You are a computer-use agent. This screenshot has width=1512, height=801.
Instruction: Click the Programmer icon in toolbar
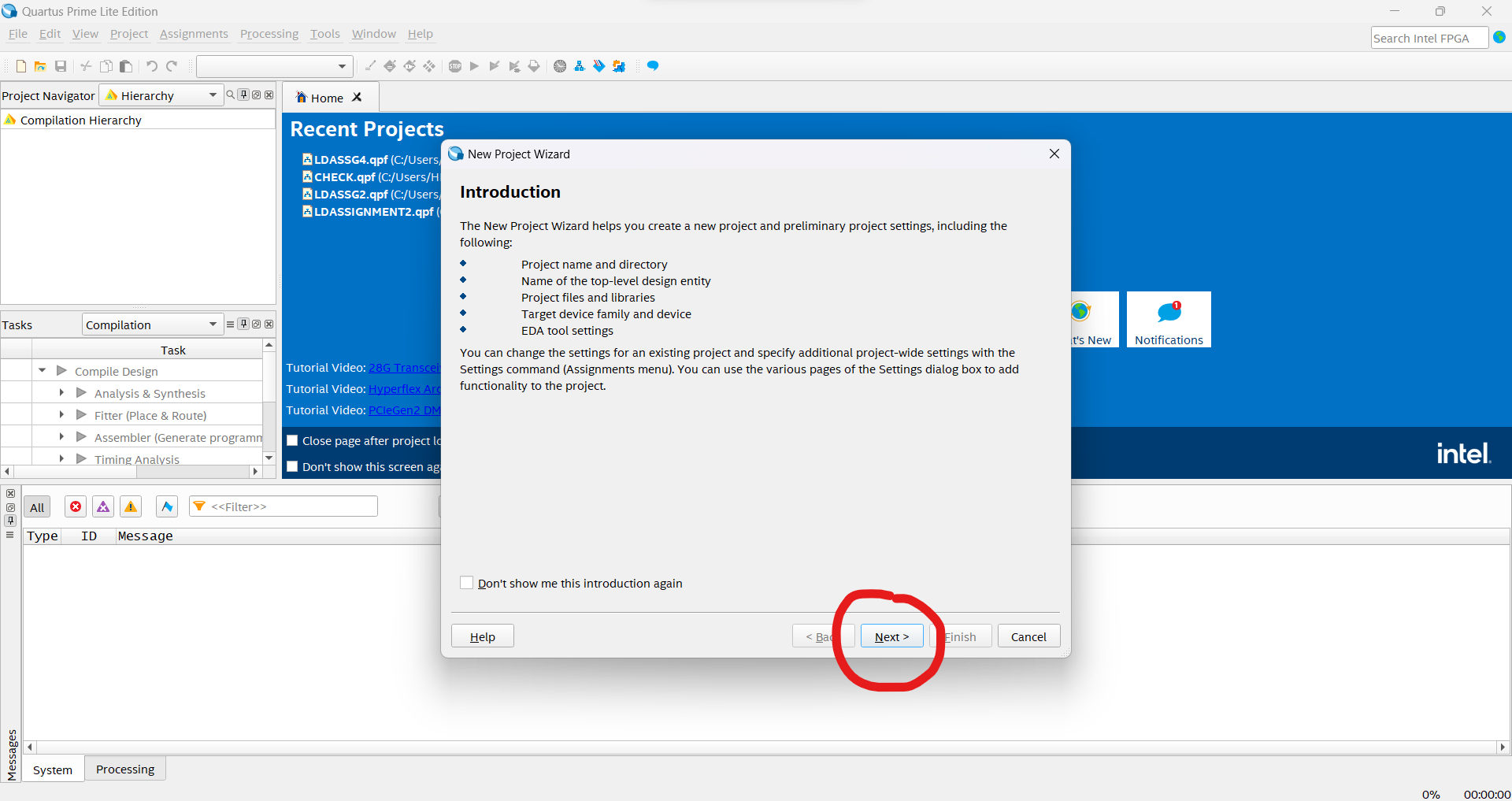click(x=599, y=66)
